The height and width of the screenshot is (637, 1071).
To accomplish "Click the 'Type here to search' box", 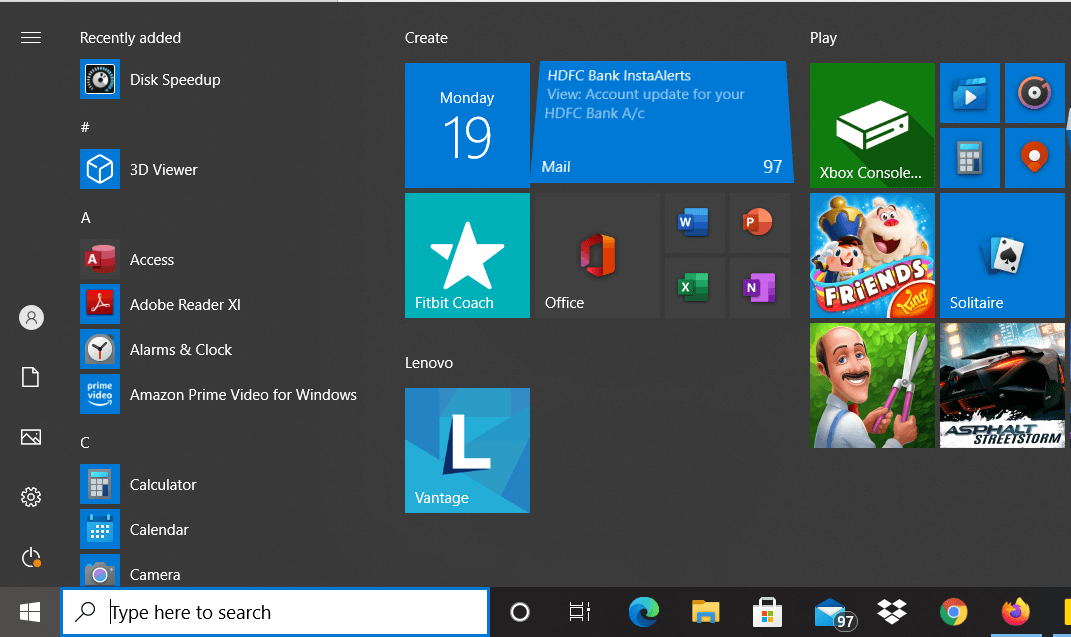I will pyautogui.click(x=275, y=611).
